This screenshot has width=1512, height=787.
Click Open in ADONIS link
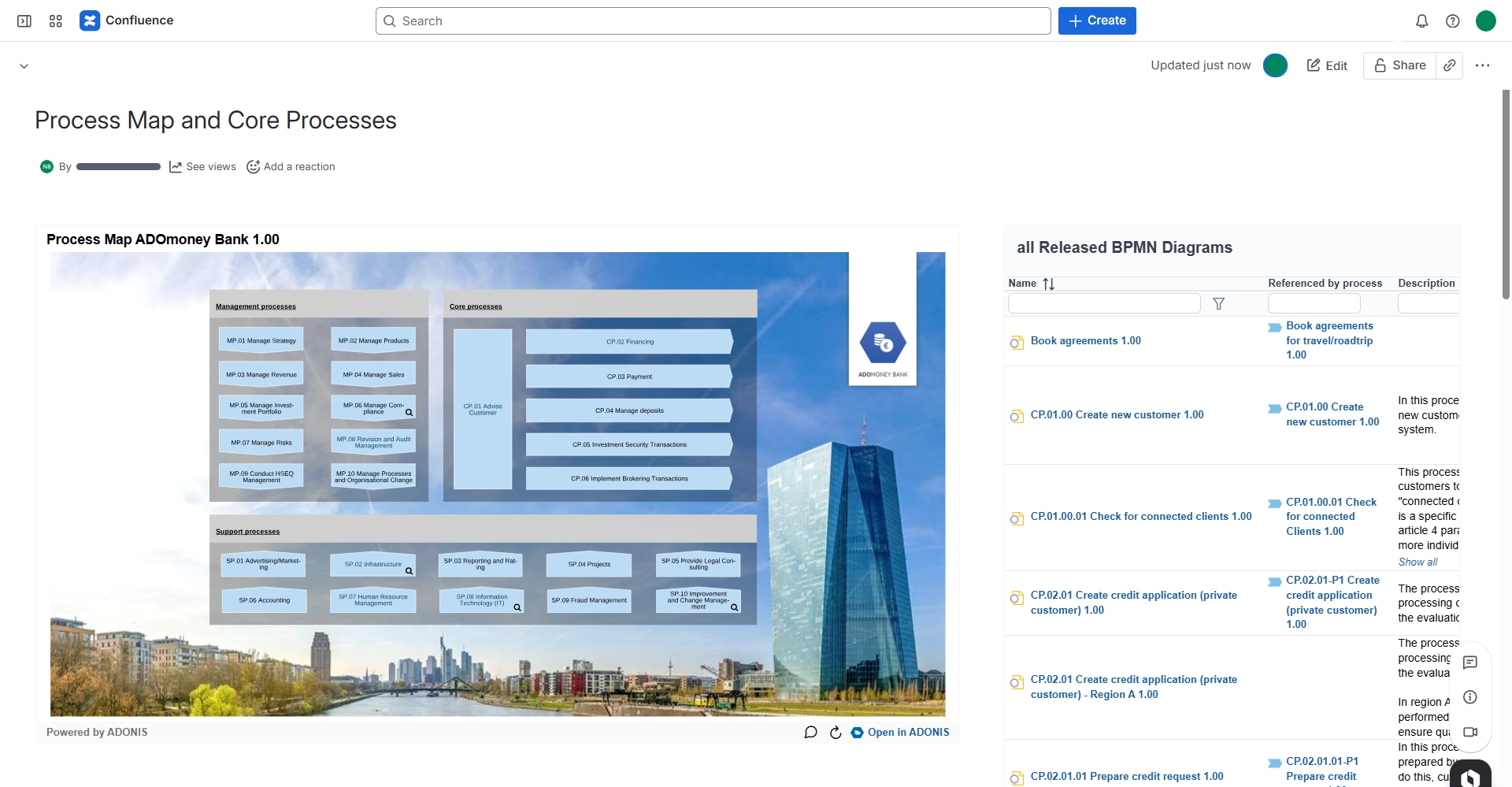pos(907,733)
